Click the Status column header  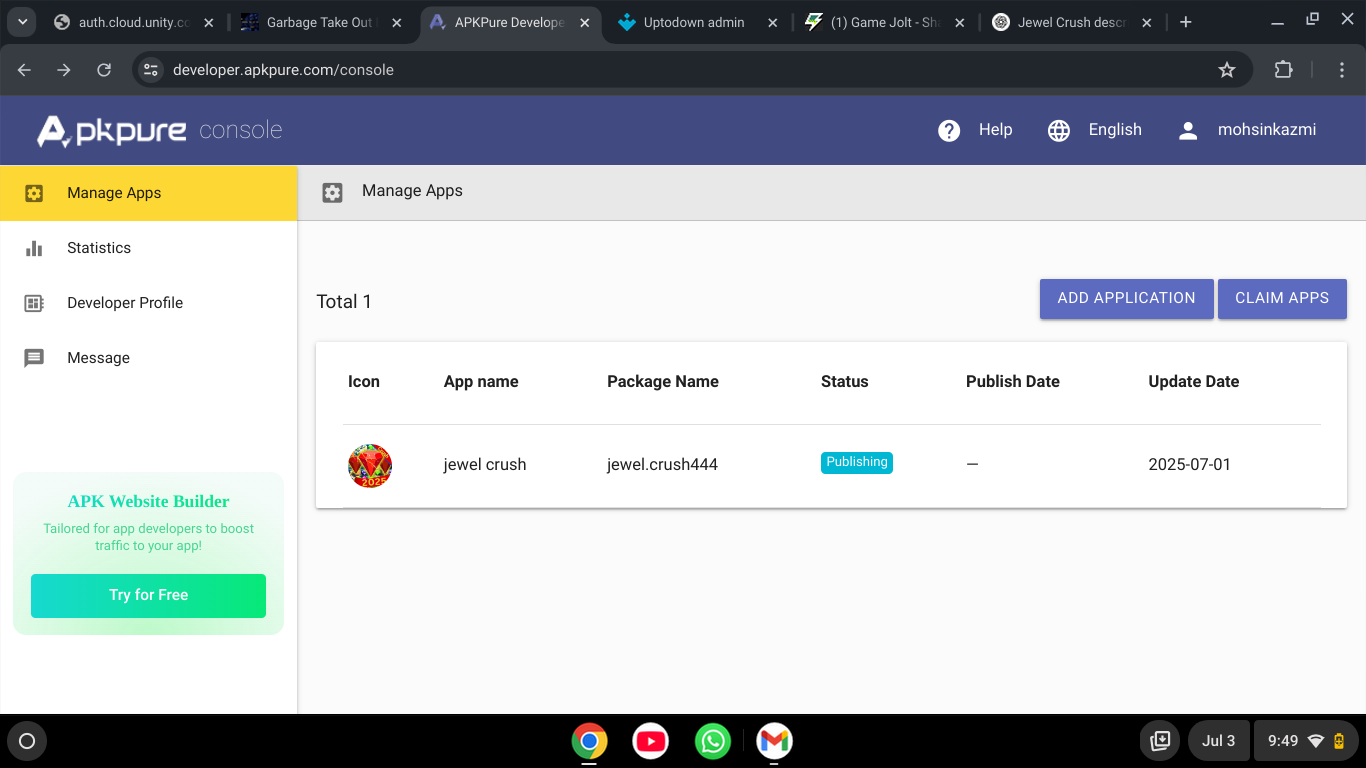[x=845, y=382]
